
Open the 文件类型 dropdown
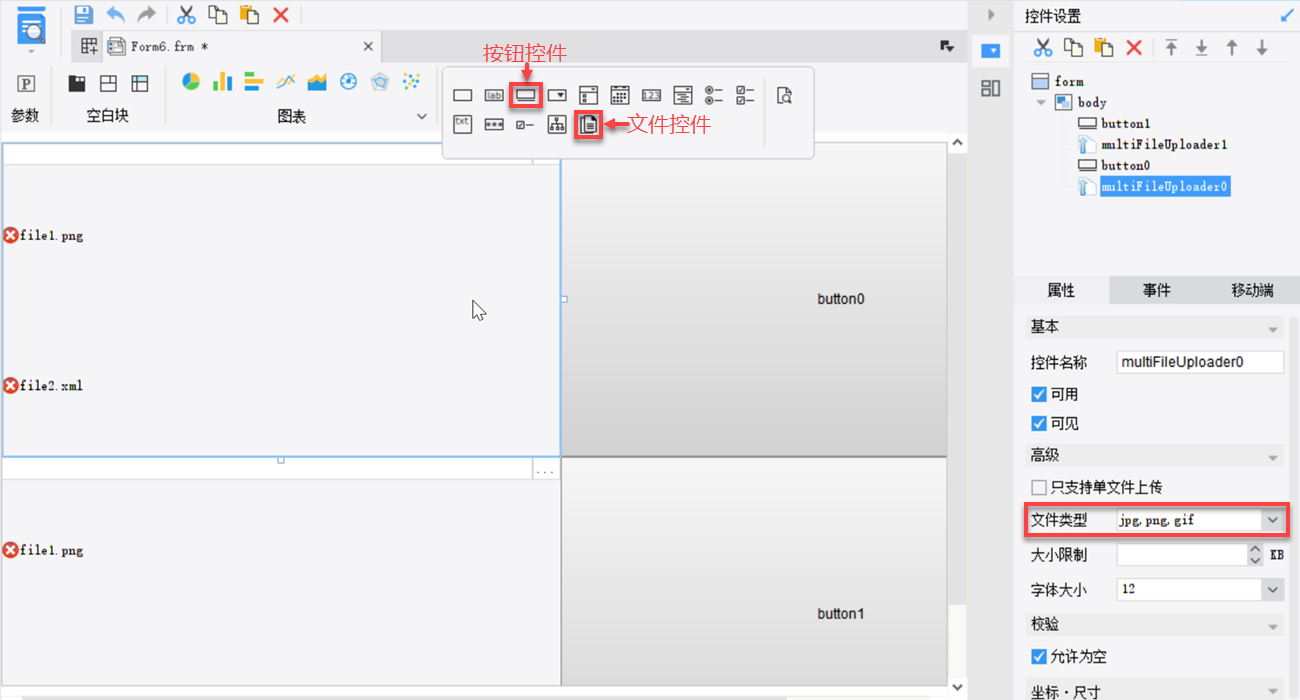[x=1272, y=520]
